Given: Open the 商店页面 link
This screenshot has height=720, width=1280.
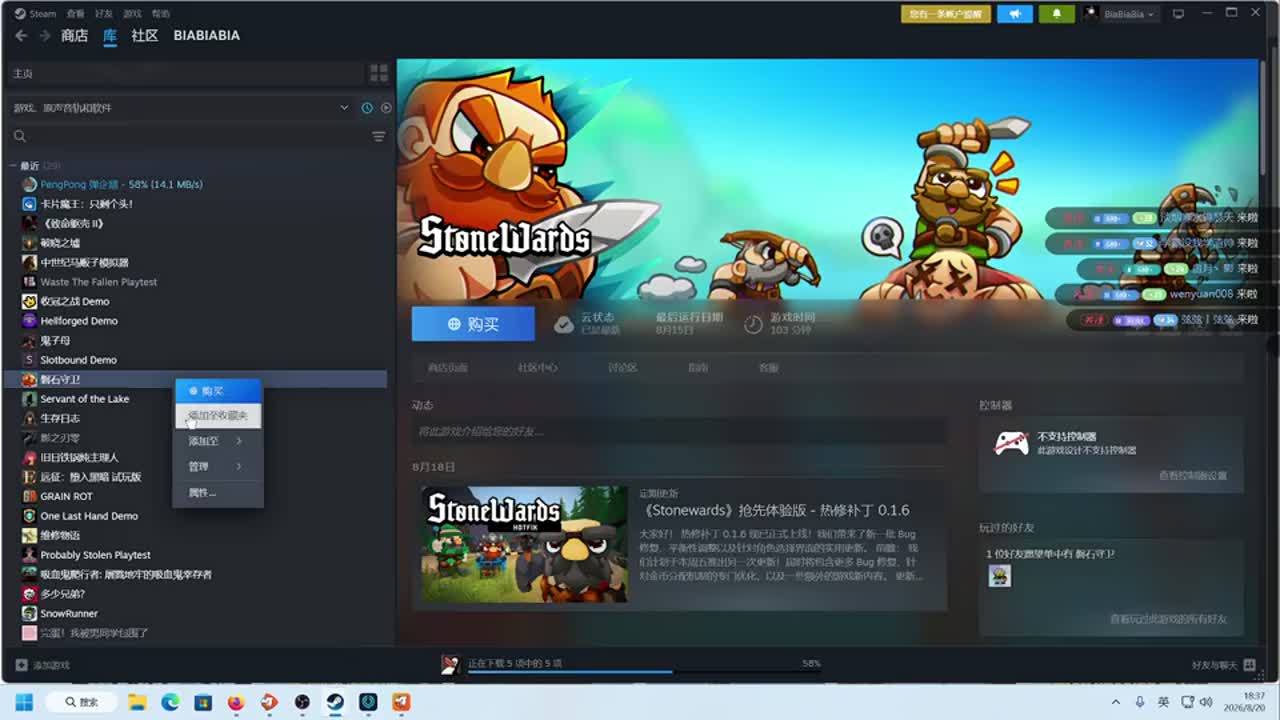Looking at the screenshot, I should pos(448,368).
